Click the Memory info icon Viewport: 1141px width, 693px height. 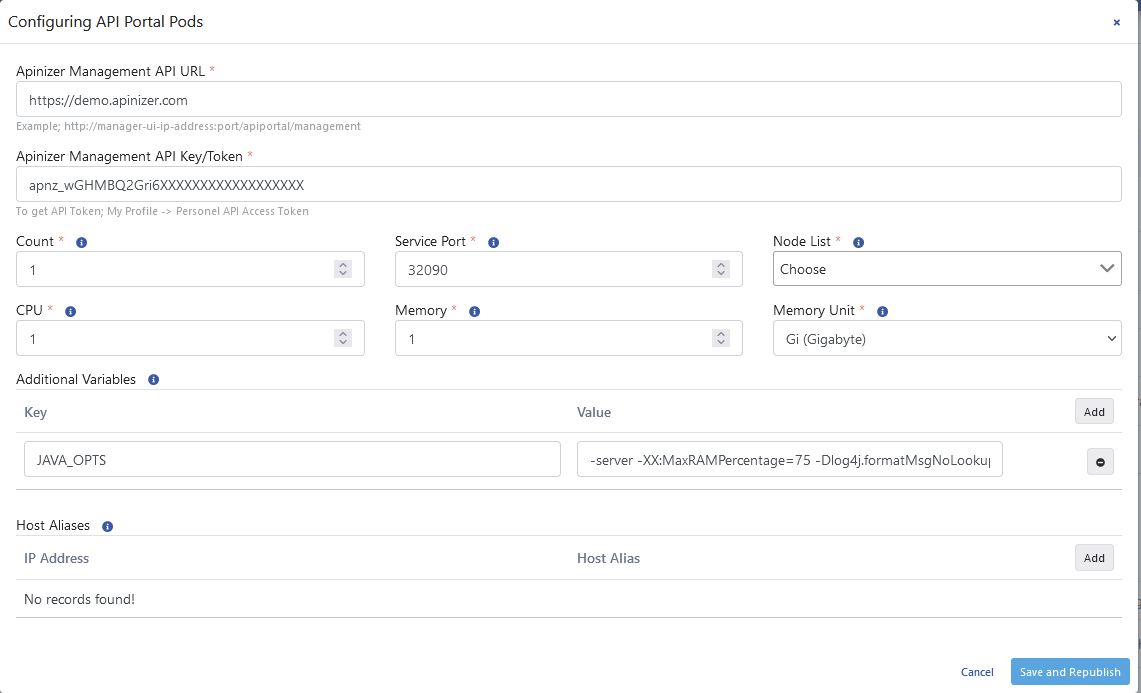(474, 311)
